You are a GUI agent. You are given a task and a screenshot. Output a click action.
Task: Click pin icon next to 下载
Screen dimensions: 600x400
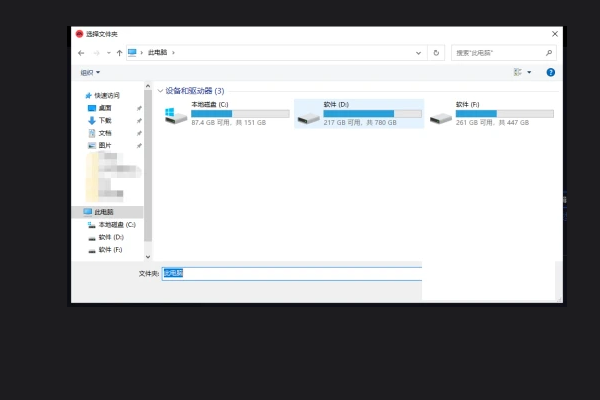139,121
